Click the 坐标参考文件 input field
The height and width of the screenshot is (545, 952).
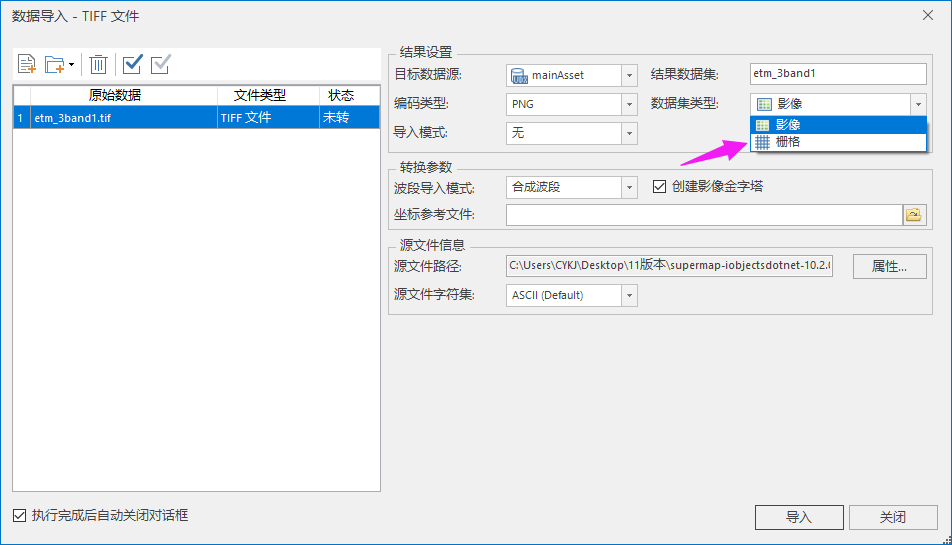click(x=704, y=215)
